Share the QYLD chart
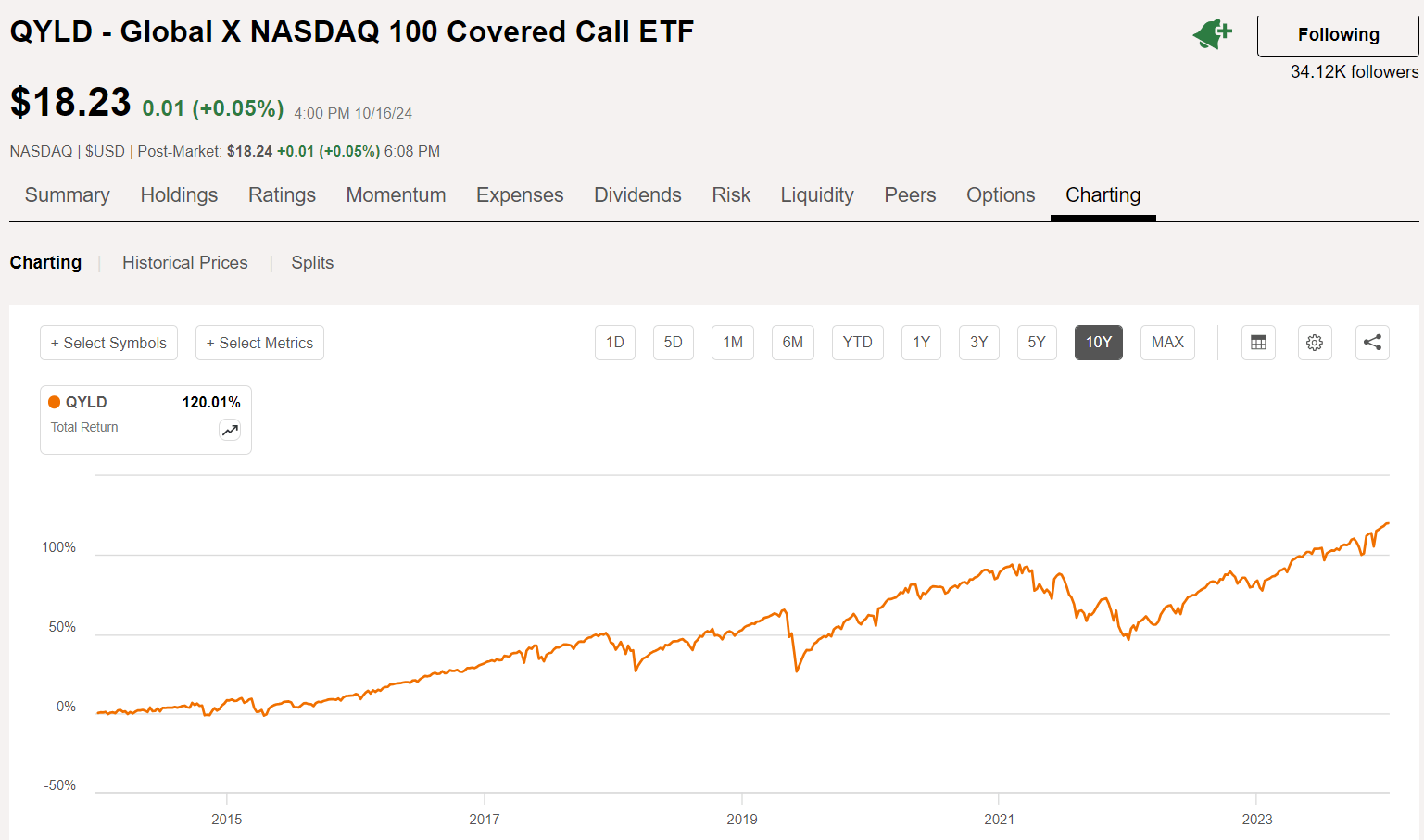 (1372, 342)
